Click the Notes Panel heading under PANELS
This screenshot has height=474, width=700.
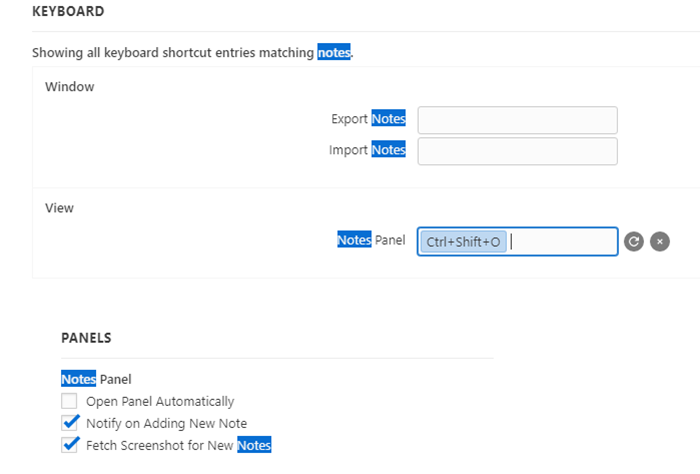pos(96,379)
